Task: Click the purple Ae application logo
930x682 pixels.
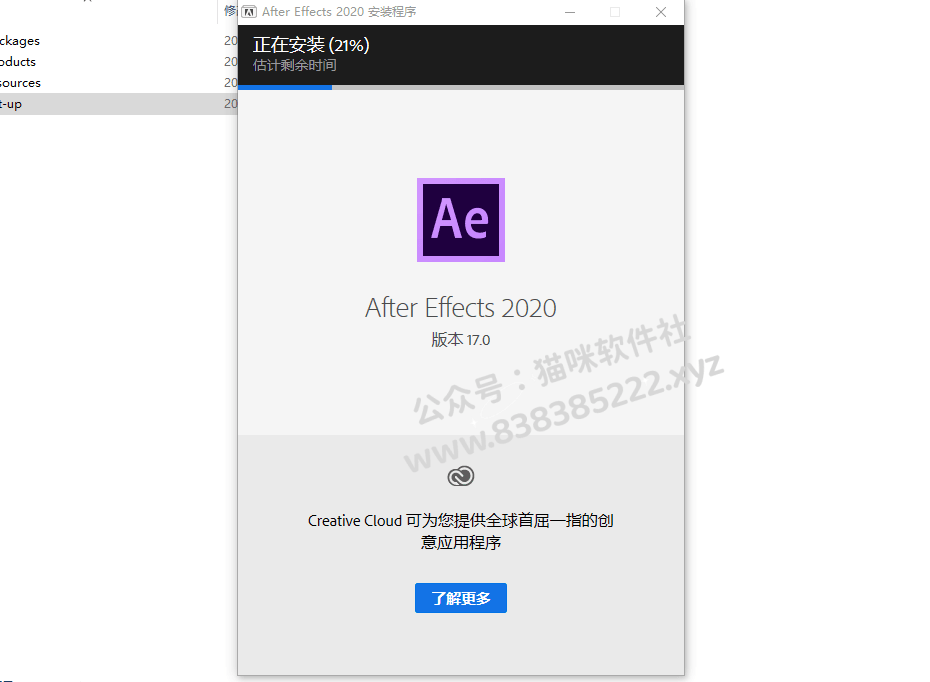Action: [461, 219]
